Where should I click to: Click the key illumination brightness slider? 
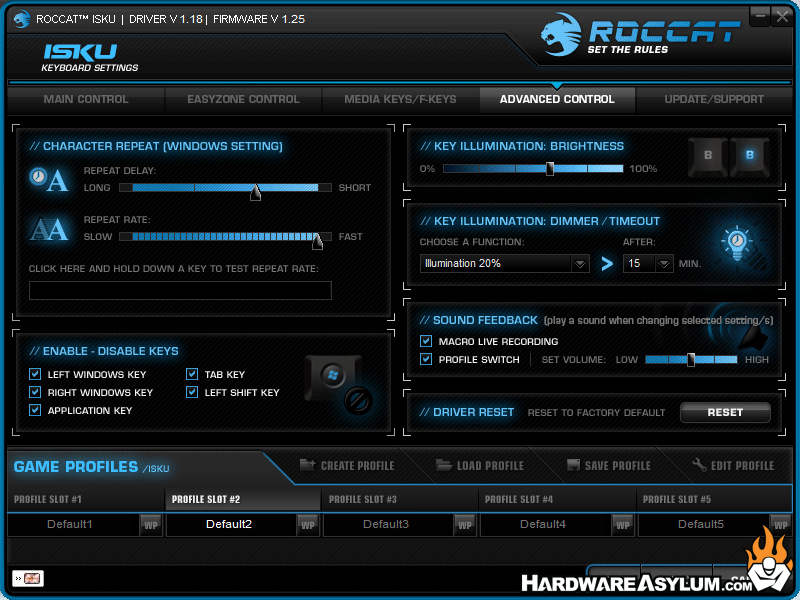click(533, 168)
